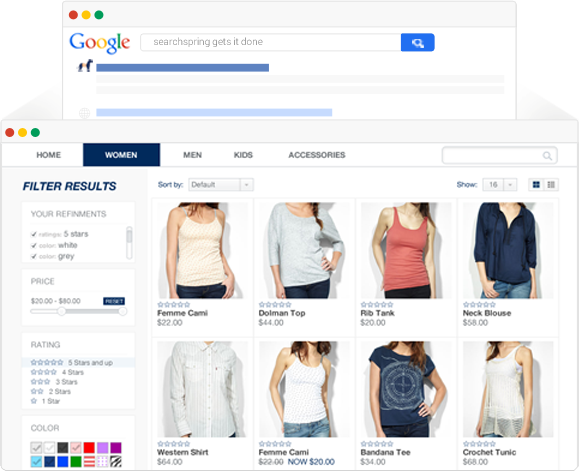Filter by 4 Stars rating

57,372
